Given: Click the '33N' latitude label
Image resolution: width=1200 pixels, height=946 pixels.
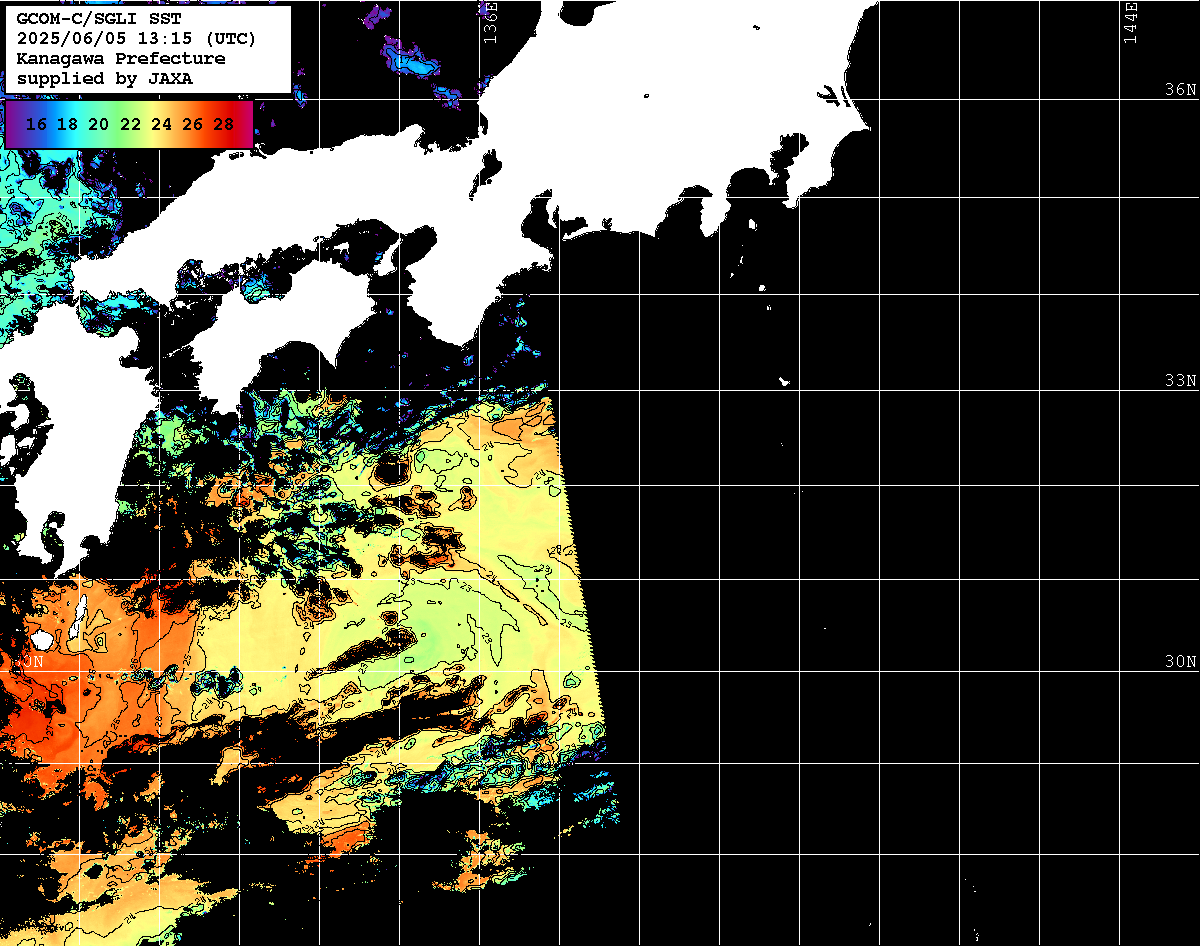Looking at the screenshot, I should pos(1180,381).
